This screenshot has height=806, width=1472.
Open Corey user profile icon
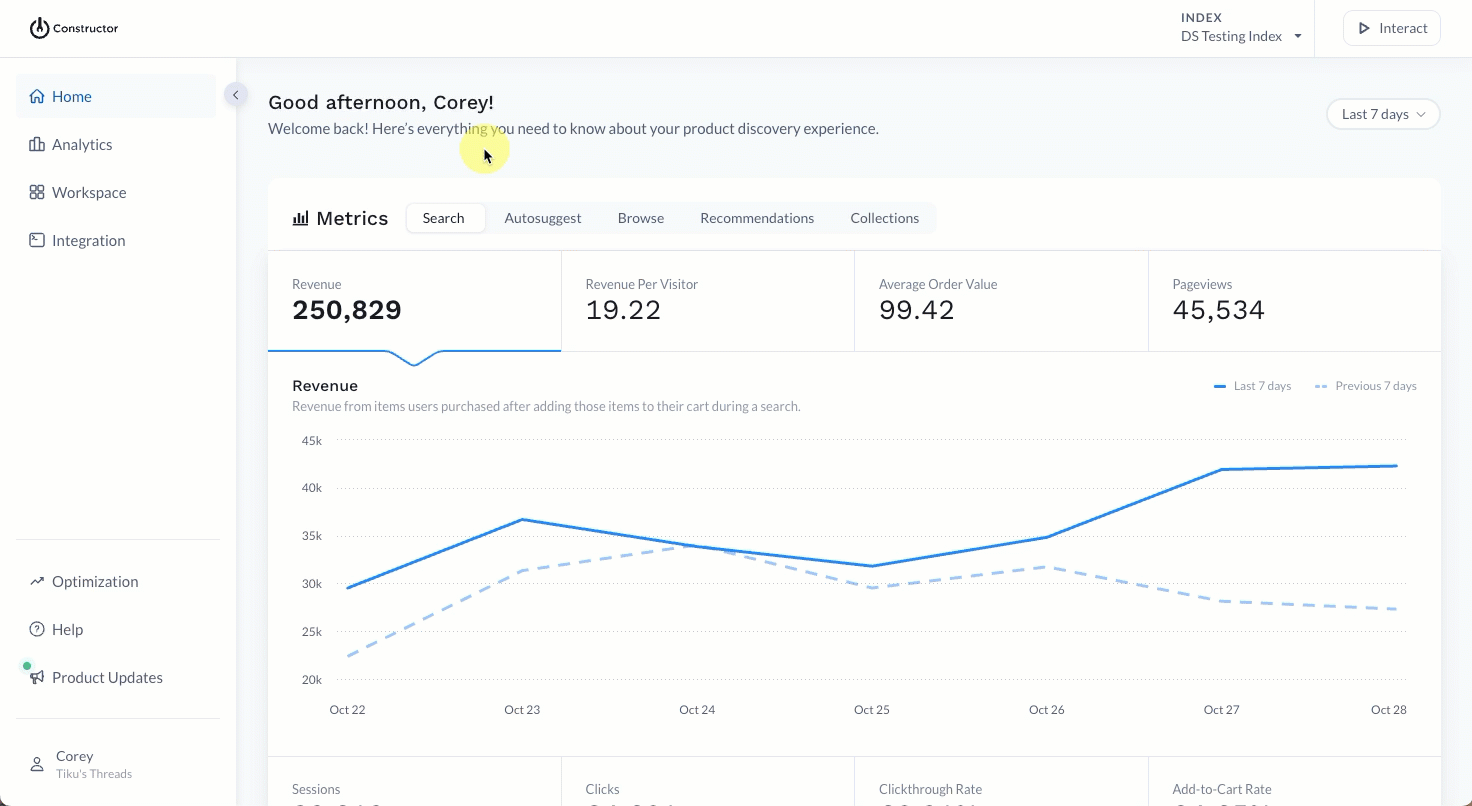tap(37, 765)
